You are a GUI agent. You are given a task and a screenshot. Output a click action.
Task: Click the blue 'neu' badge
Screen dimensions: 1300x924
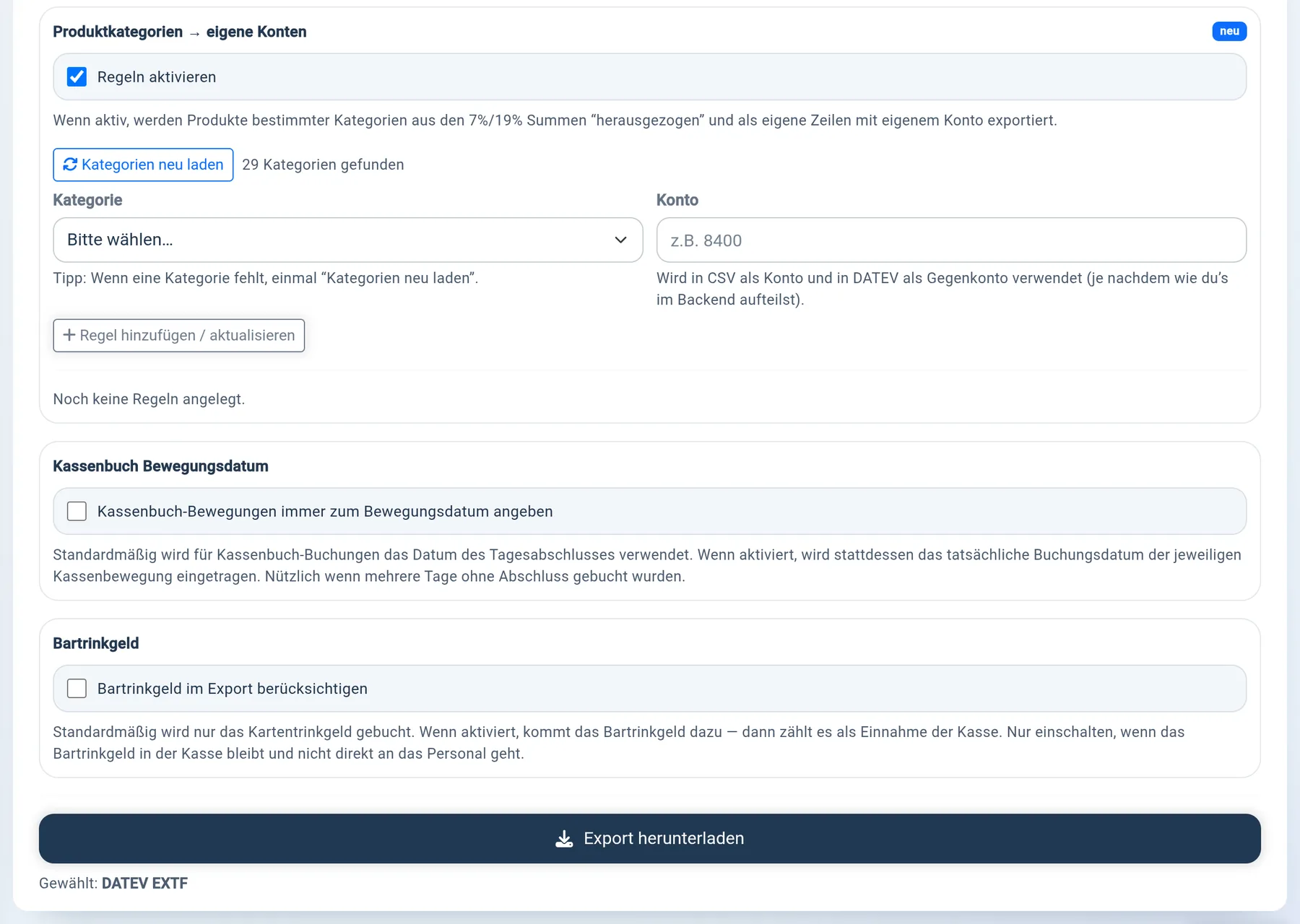[x=1229, y=31]
